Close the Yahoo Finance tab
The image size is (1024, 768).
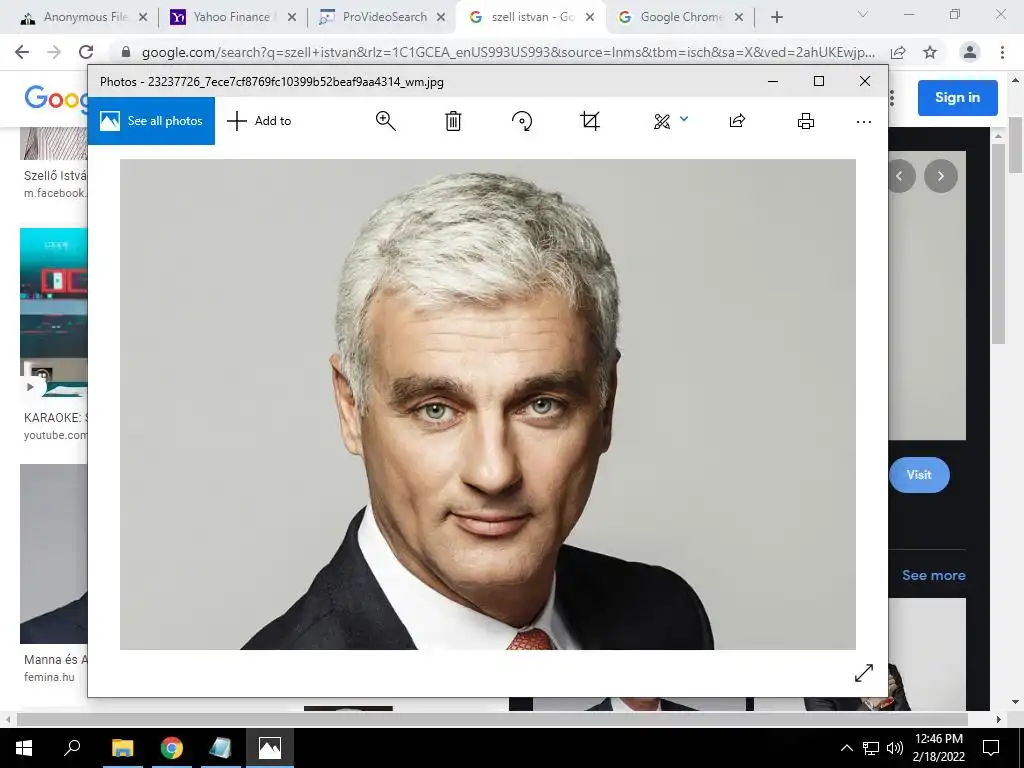pos(292,18)
